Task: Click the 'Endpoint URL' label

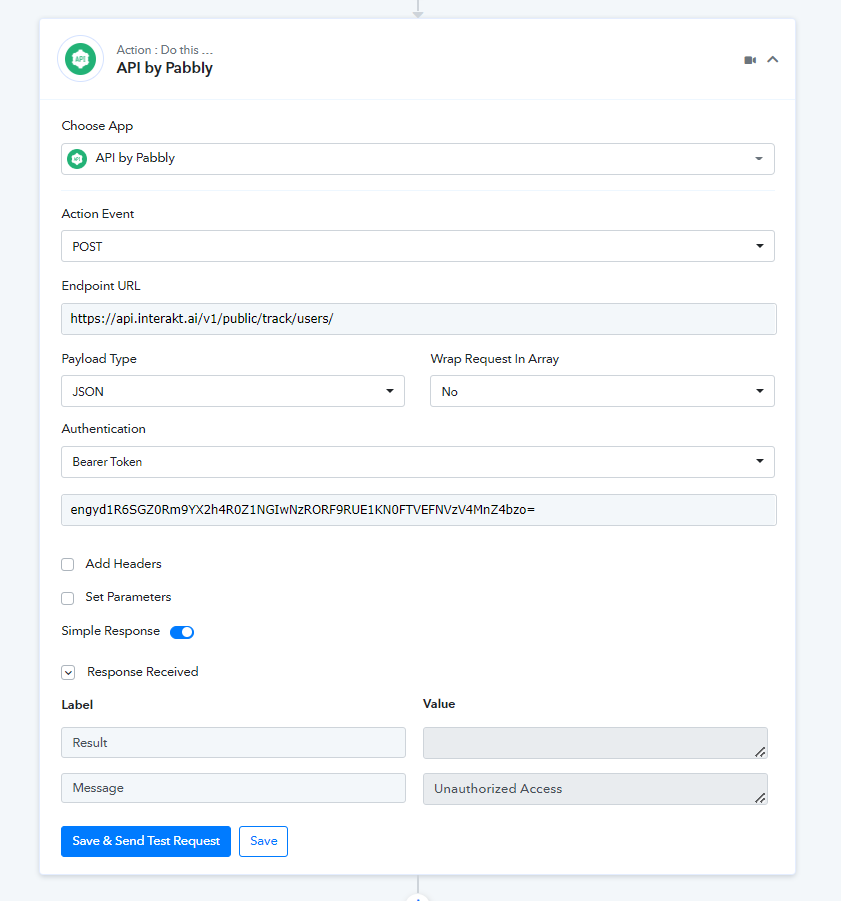Action: click(101, 286)
